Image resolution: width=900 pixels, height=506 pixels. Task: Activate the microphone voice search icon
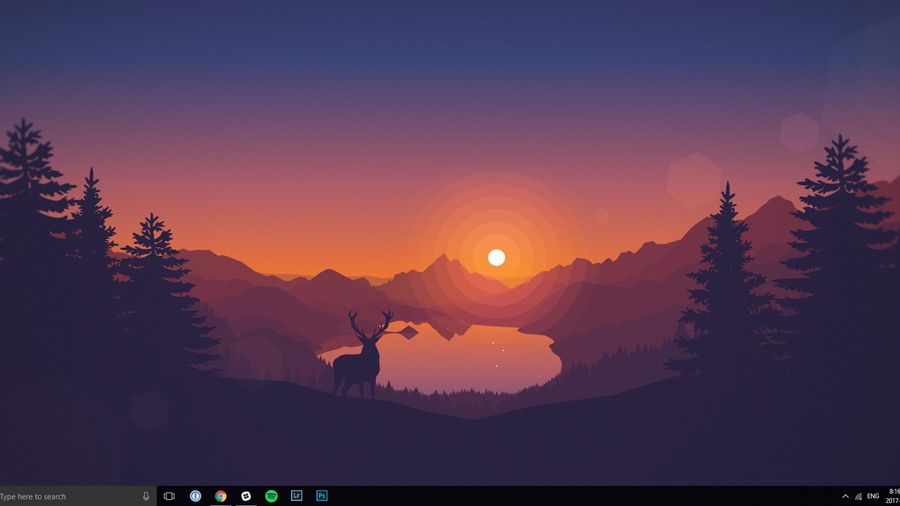click(146, 496)
